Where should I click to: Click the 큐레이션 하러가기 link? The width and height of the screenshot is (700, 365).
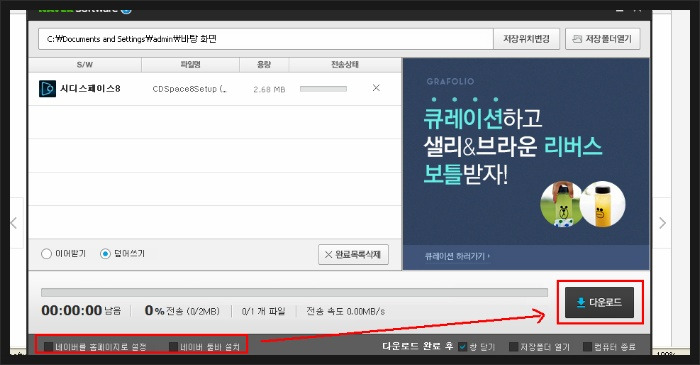457,256
